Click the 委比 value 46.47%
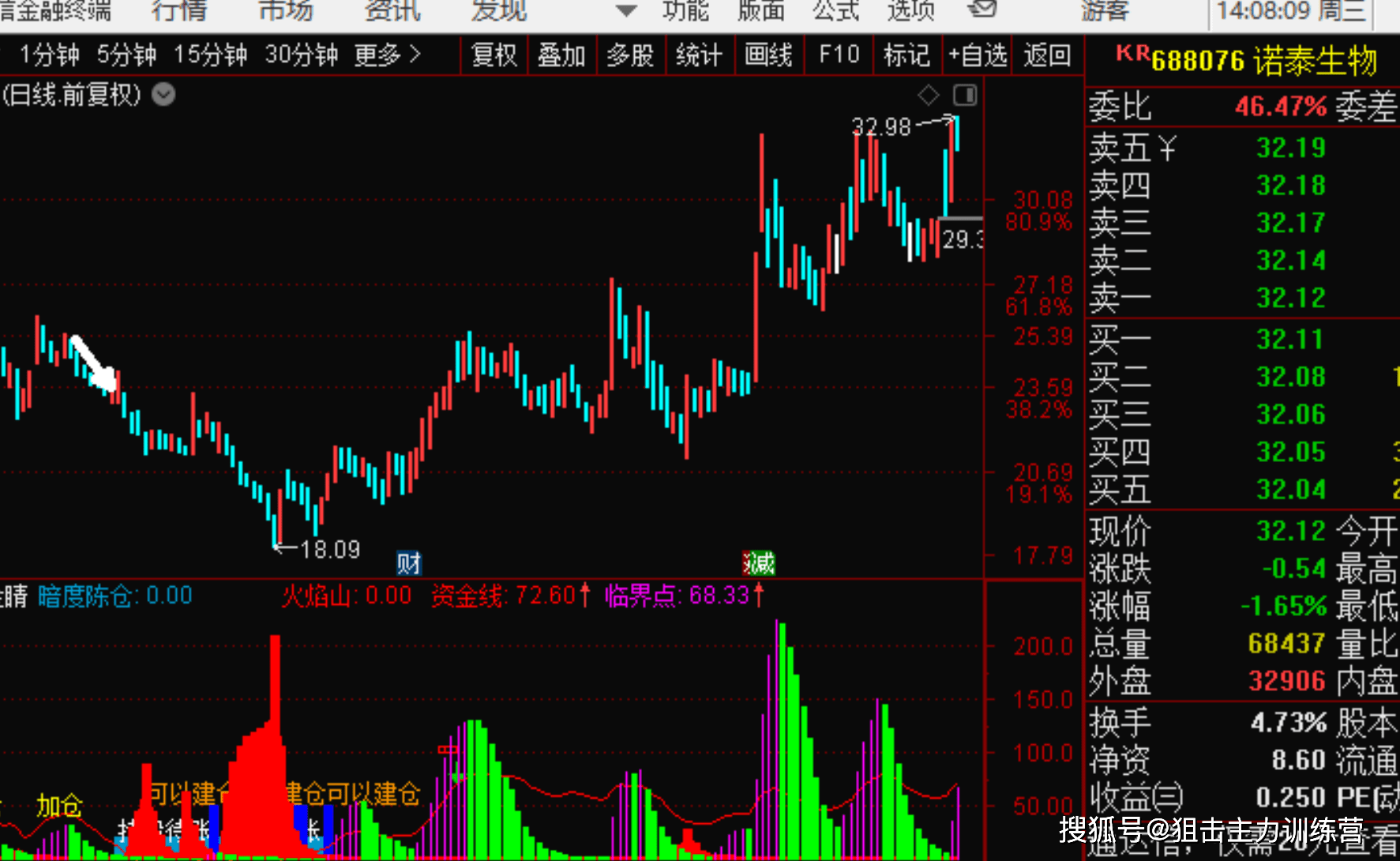The height and width of the screenshot is (861, 1400). tap(1281, 106)
